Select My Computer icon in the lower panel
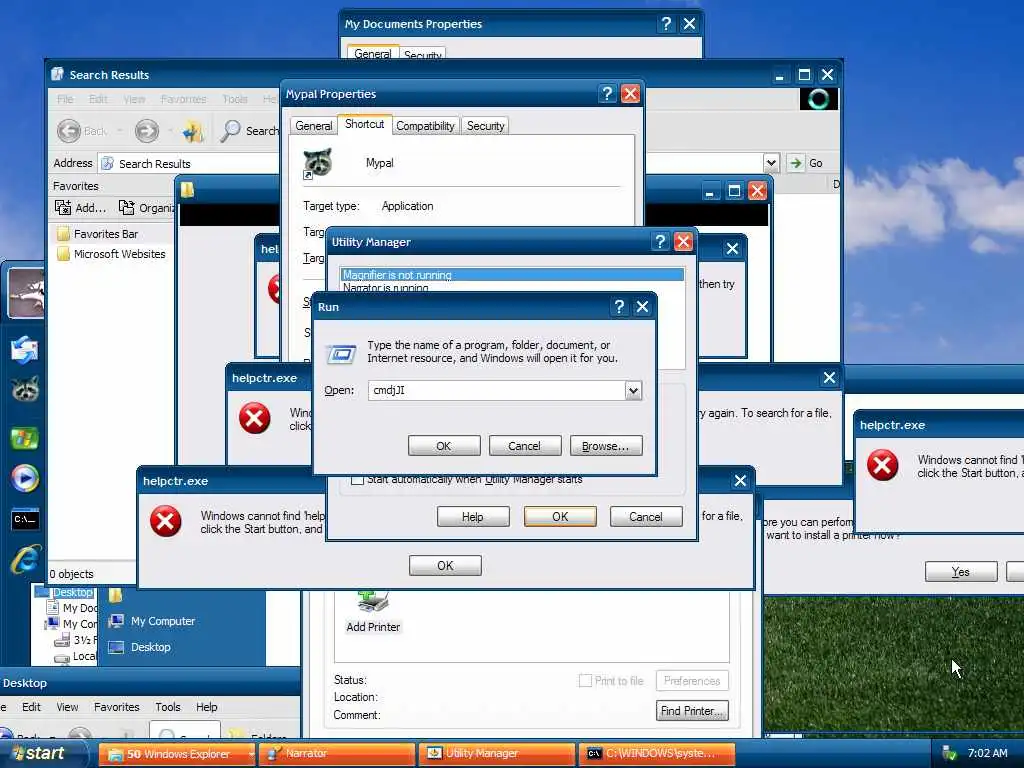This screenshot has width=1024, height=768. coord(116,621)
